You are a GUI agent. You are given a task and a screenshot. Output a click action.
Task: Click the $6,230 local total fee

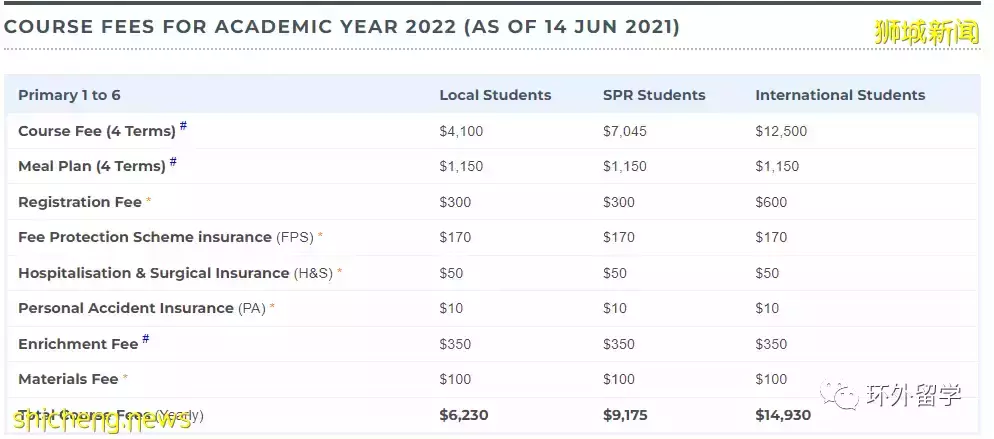click(x=464, y=416)
